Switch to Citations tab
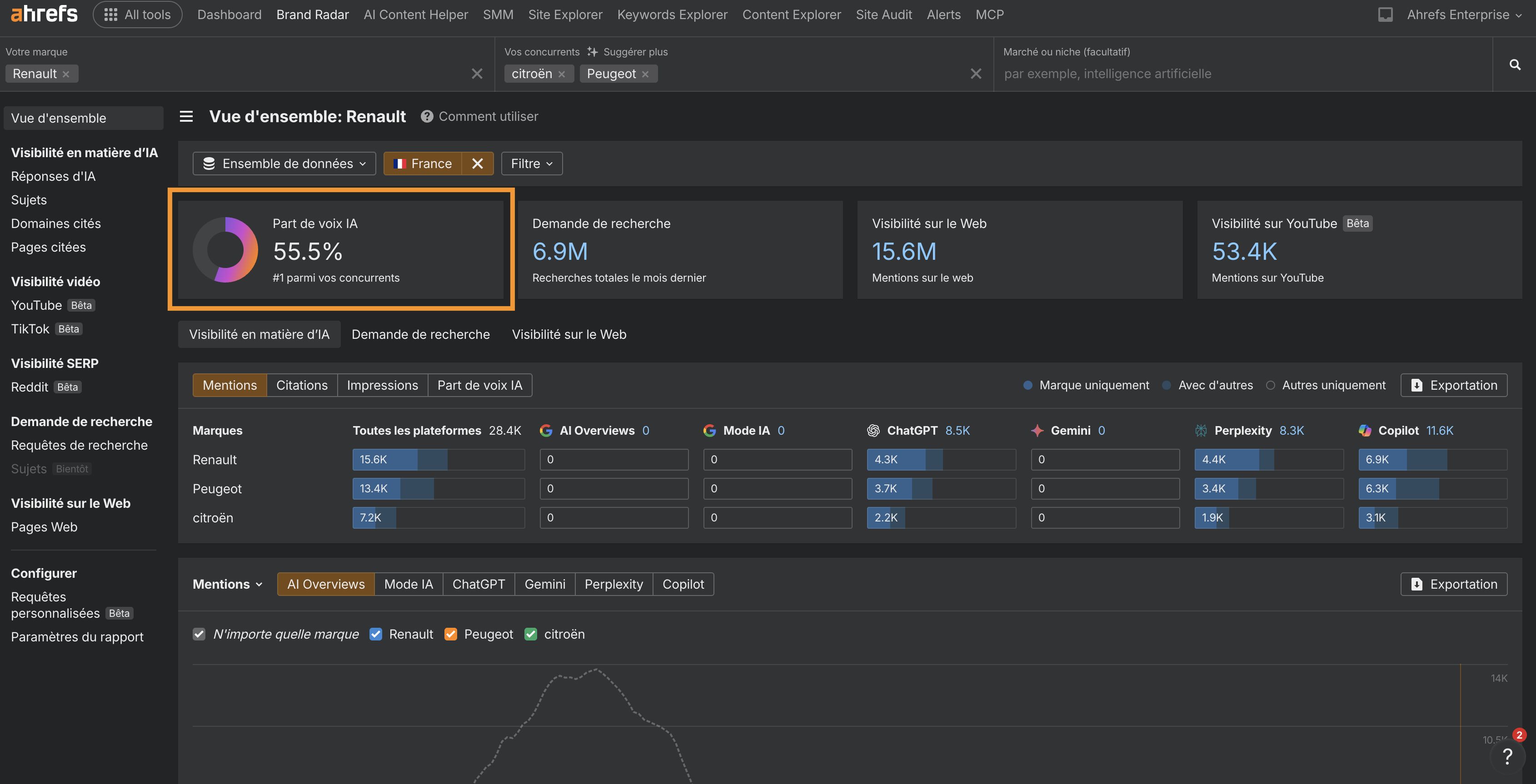This screenshot has height=784, width=1536. coord(302,385)
